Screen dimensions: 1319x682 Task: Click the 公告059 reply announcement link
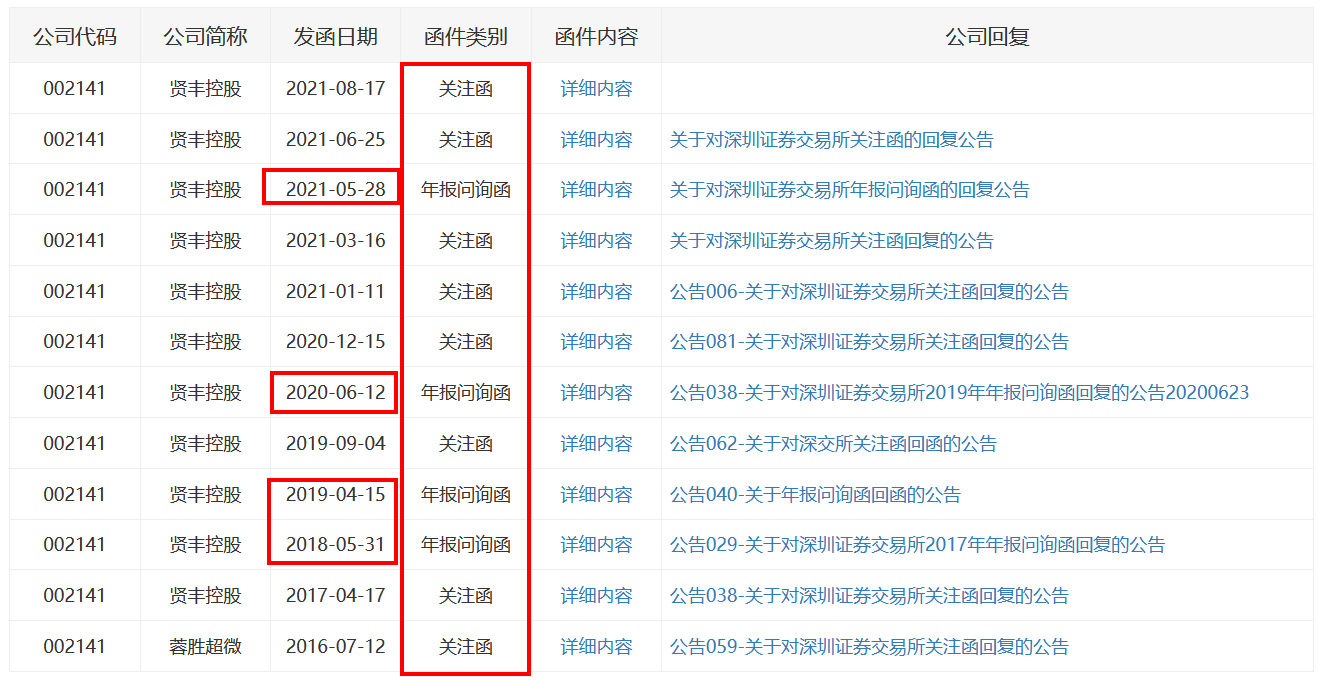pos(868,647)
